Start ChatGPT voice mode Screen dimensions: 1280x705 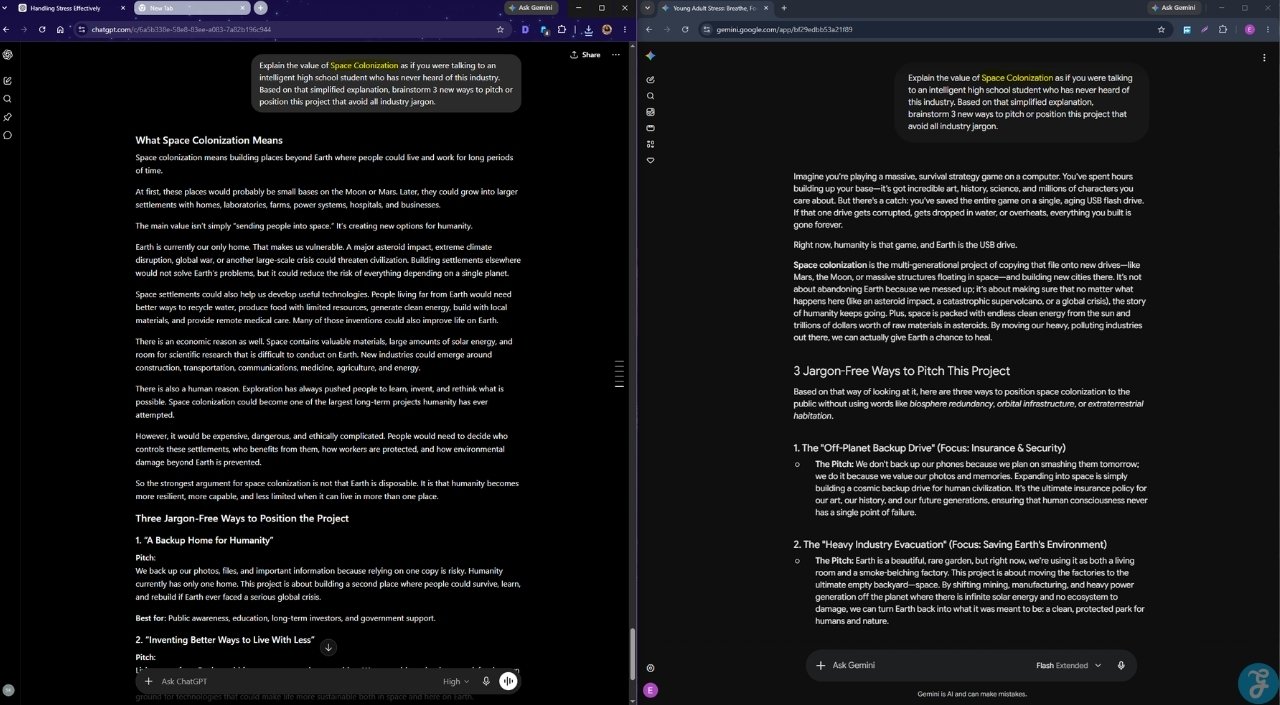point(508,681)
